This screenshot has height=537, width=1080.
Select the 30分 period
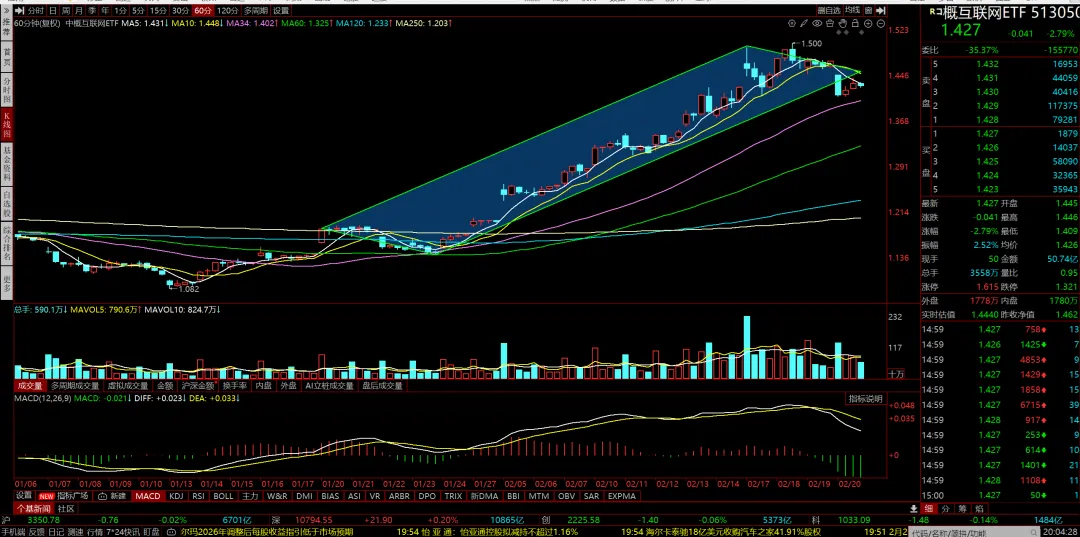point(180,11)
